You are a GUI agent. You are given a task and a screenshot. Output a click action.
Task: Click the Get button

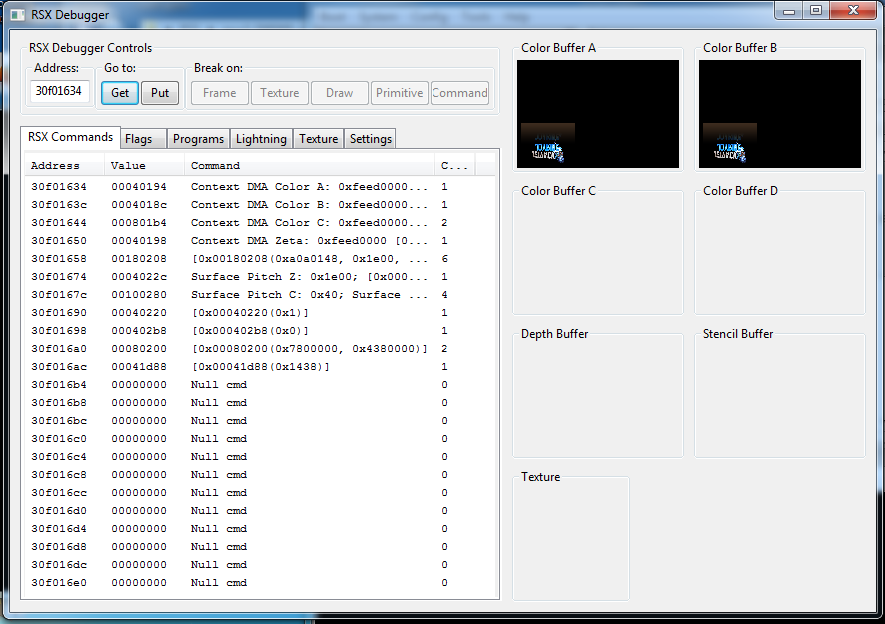click(120, 93)
